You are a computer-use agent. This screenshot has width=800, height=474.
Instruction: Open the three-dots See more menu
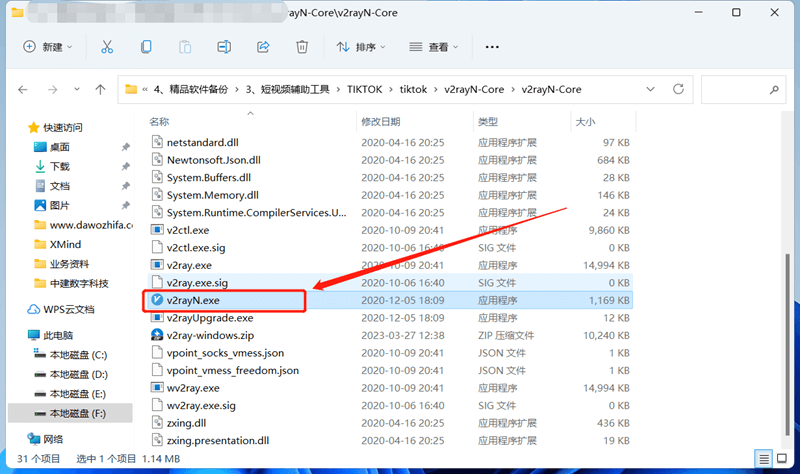(x=492, y=47)
